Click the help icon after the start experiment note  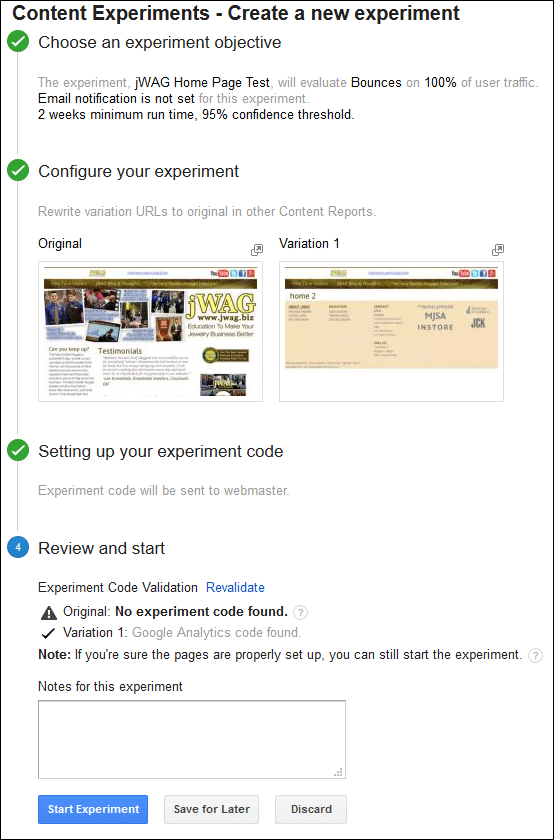coord(535,655)
